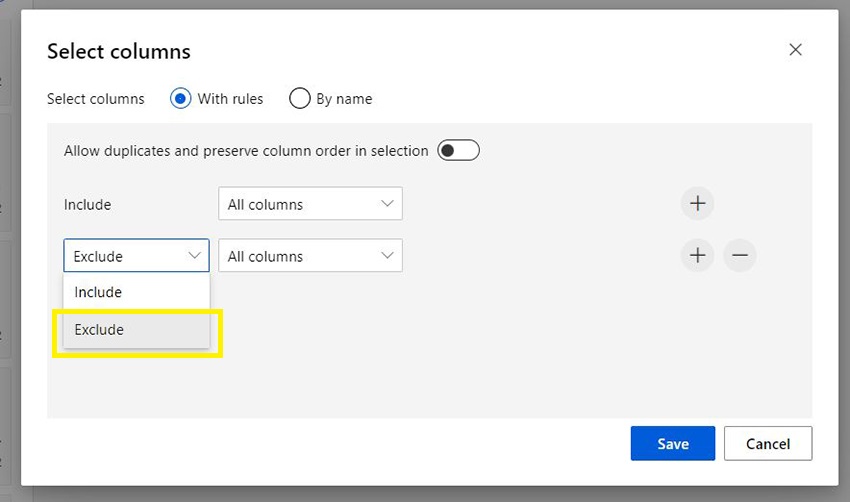
Task: Choose the By name radio option
Action: pyautogui.click(x=299, y=99)
